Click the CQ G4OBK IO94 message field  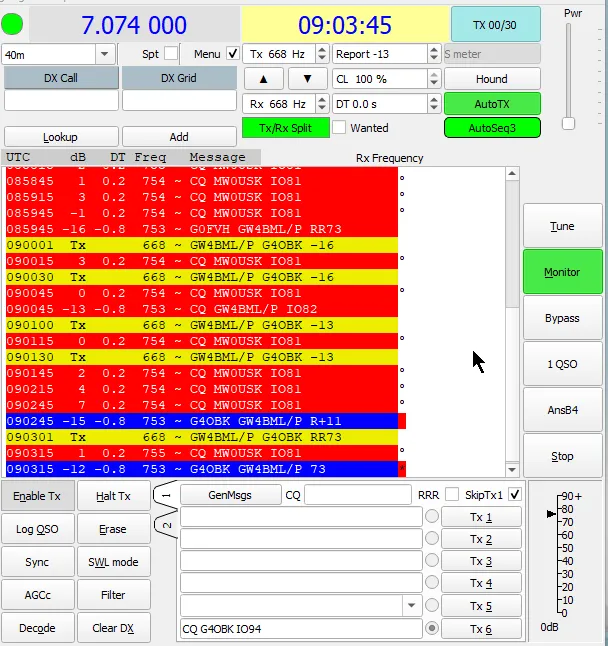click(301, 629)
